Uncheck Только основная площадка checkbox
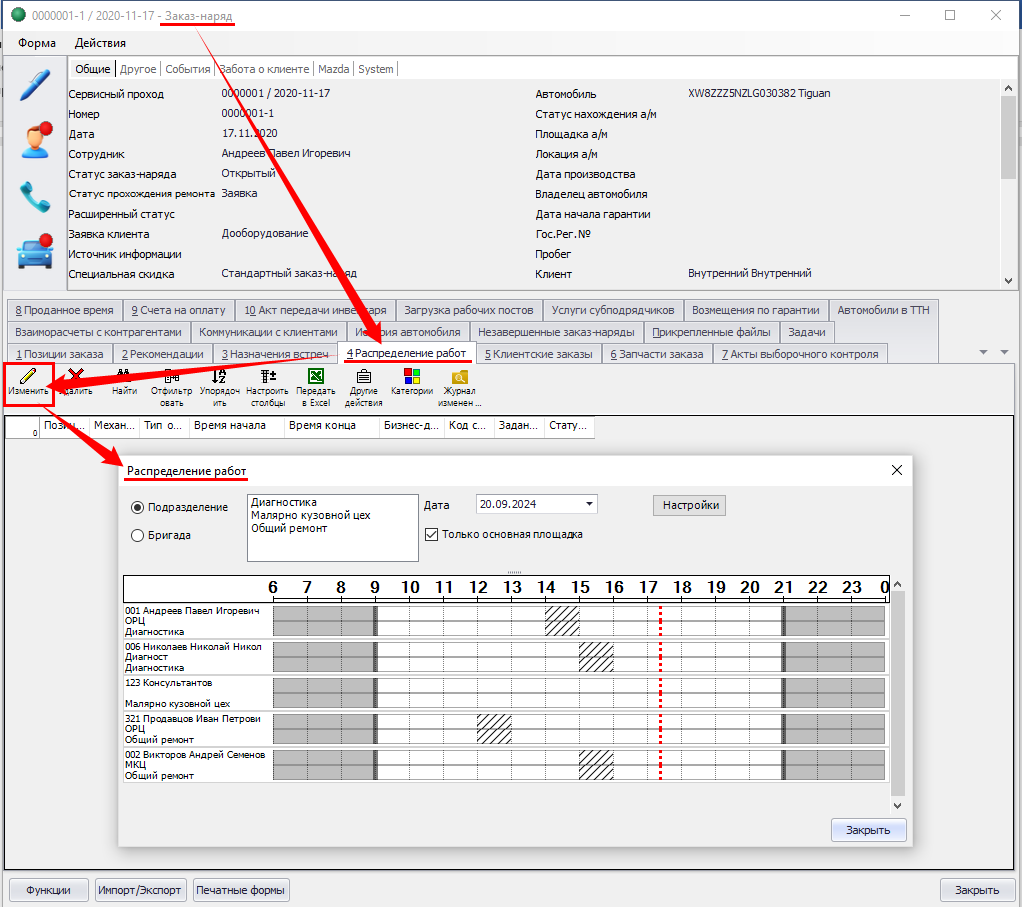Screen dimensions: 1022x907 point(432,534)
